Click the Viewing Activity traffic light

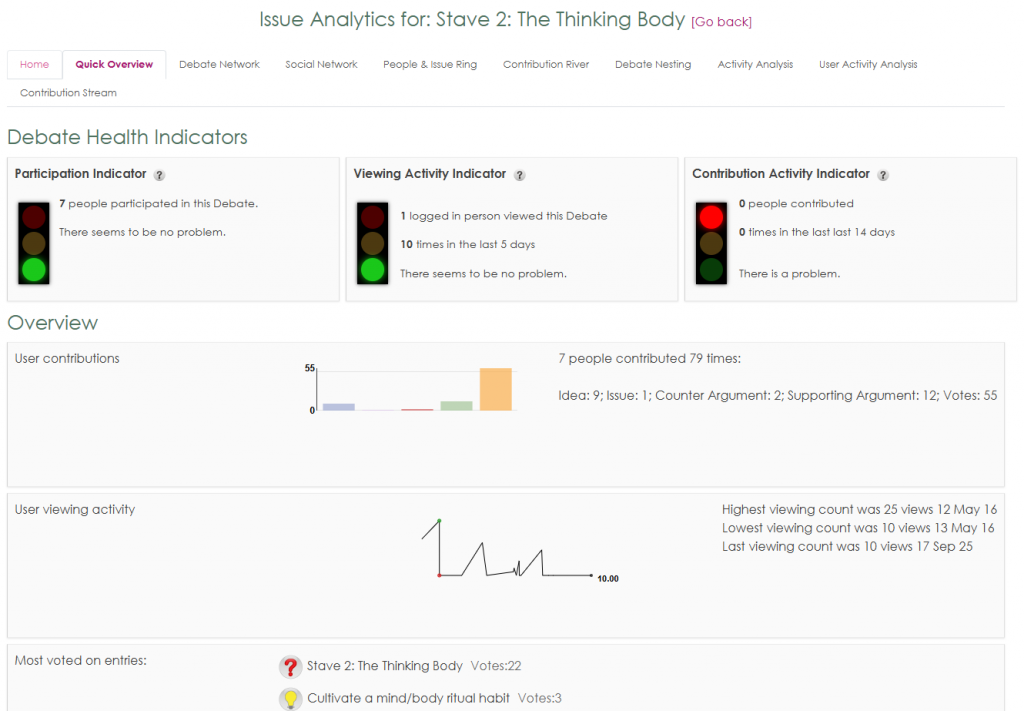pos(373,243)
